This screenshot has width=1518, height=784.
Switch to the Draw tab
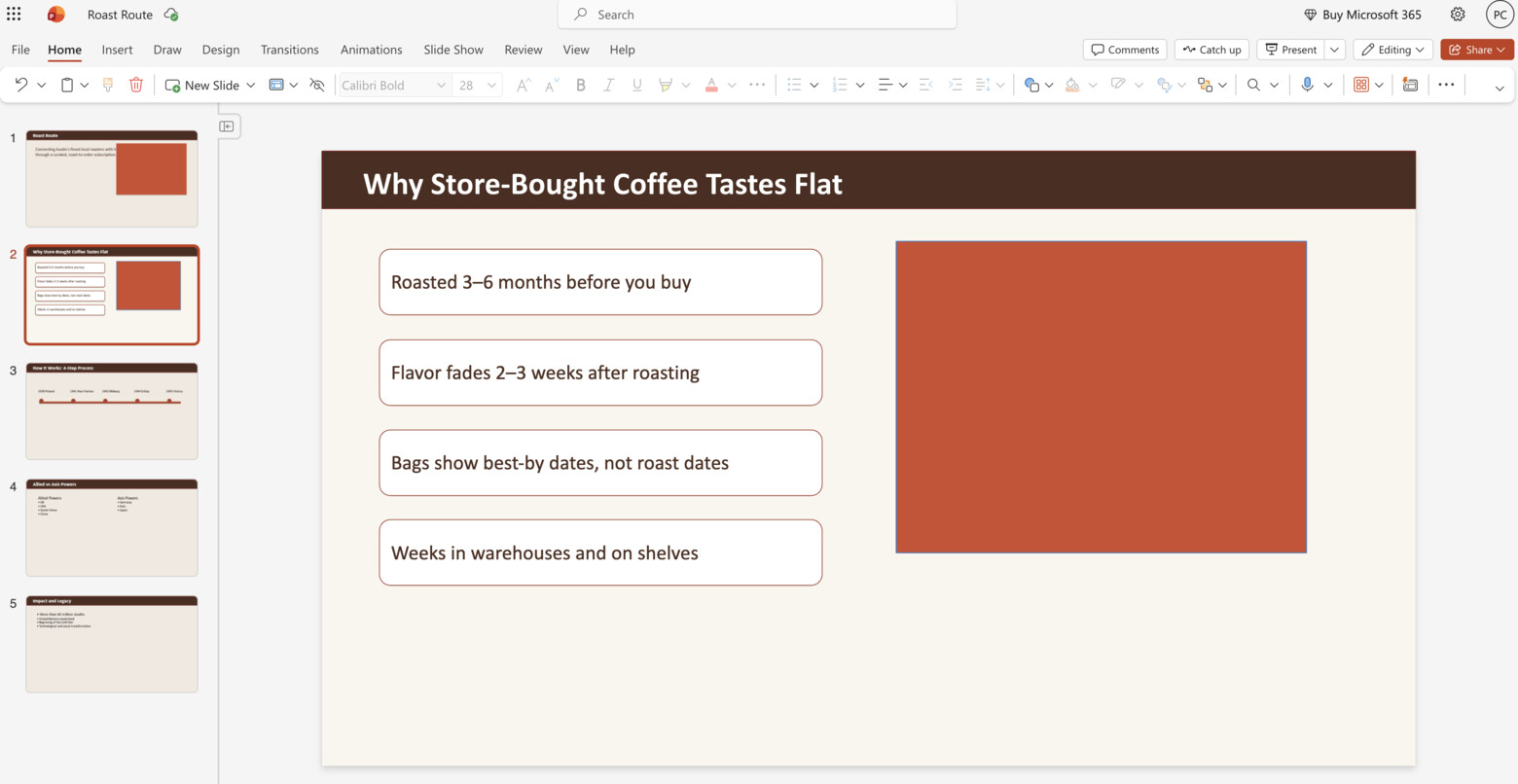167,50
